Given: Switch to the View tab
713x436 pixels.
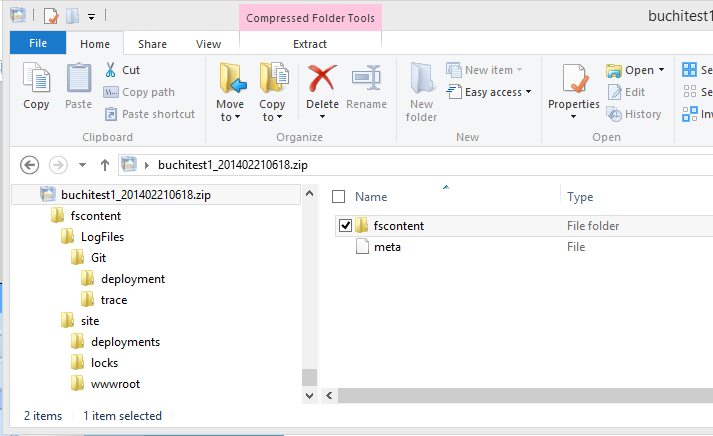Looking at the screenshot, I should 208,44.
